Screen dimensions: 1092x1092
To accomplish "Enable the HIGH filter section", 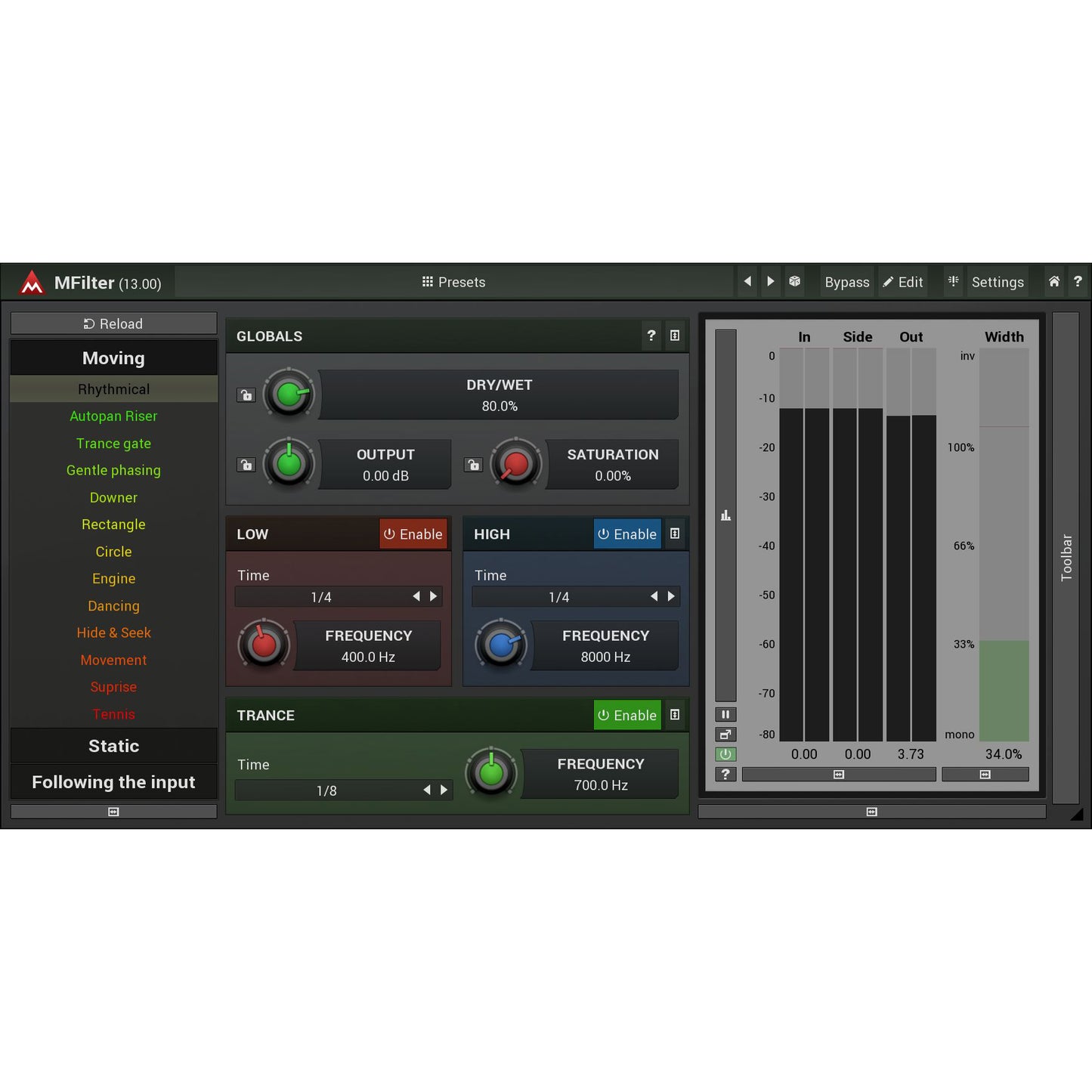I will point(626,534).
